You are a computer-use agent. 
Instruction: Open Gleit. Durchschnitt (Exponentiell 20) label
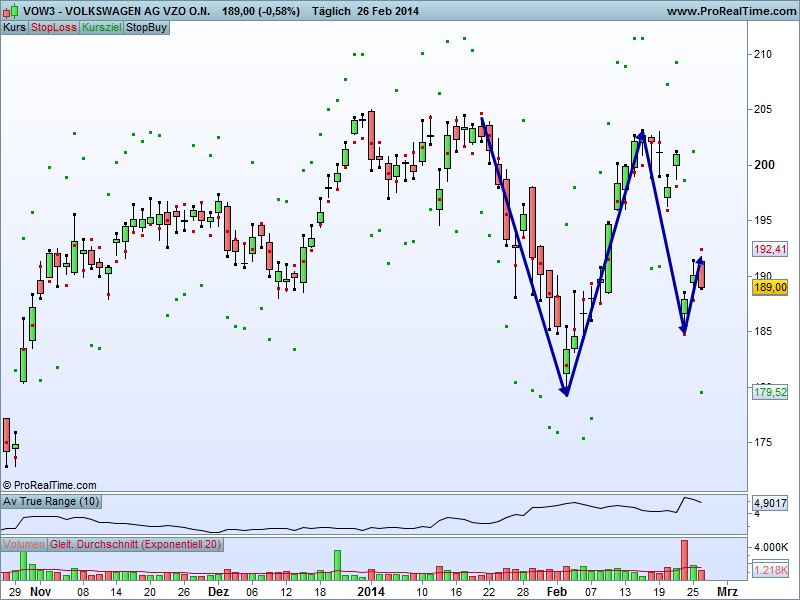pos(136,544)
